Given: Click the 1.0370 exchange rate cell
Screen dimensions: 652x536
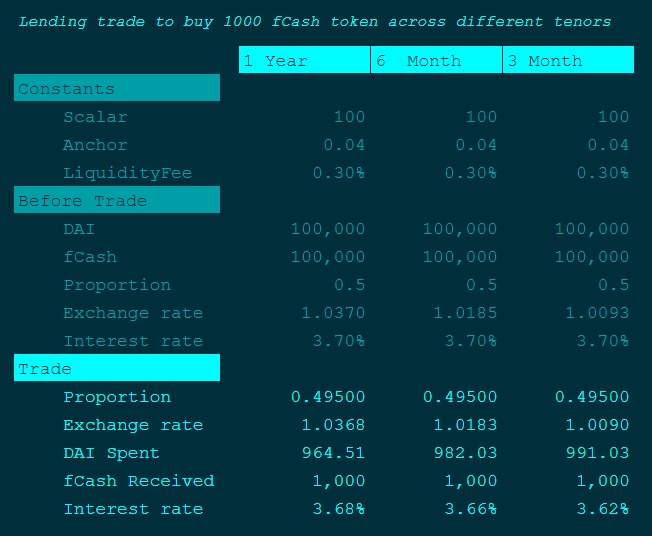Looking at the screenshot, I should point(333,313).
